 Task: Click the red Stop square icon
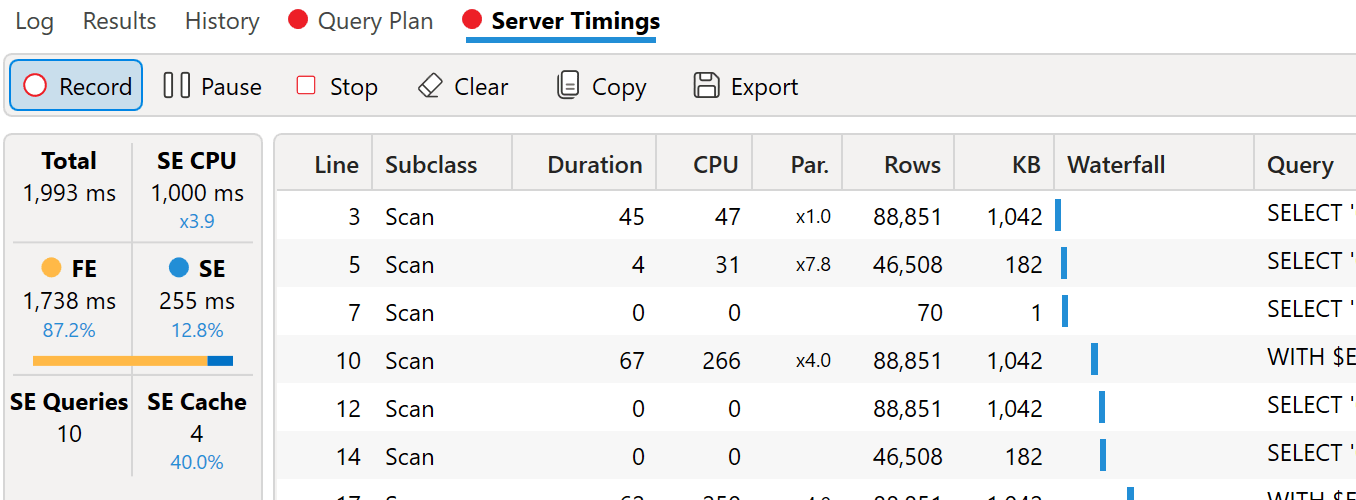tap(306, 86)
